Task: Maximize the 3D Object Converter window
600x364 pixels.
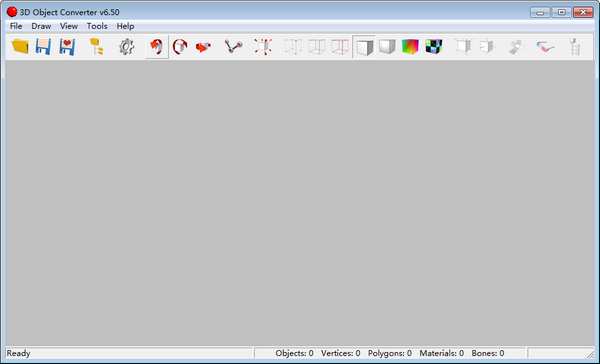Action: tap(561, 12)
